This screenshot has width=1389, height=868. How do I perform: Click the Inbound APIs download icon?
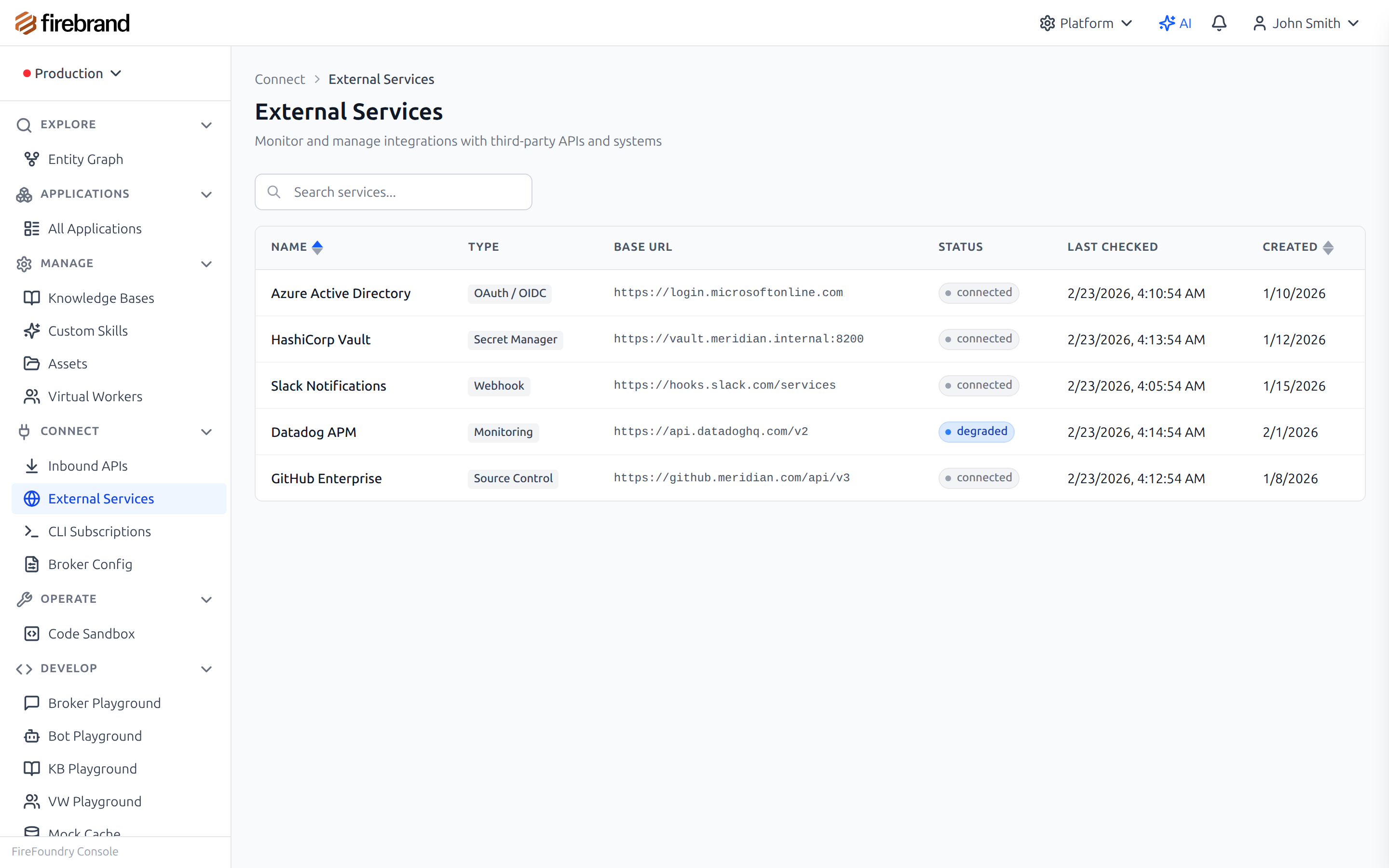31,465
